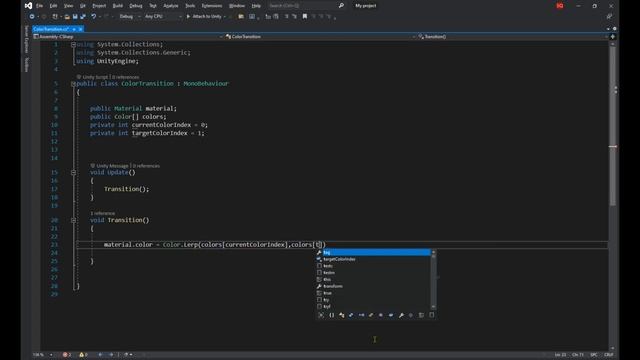Screen dimensions: 640x360
Task: Open the View menu
Action: click(x=68, y=6)
